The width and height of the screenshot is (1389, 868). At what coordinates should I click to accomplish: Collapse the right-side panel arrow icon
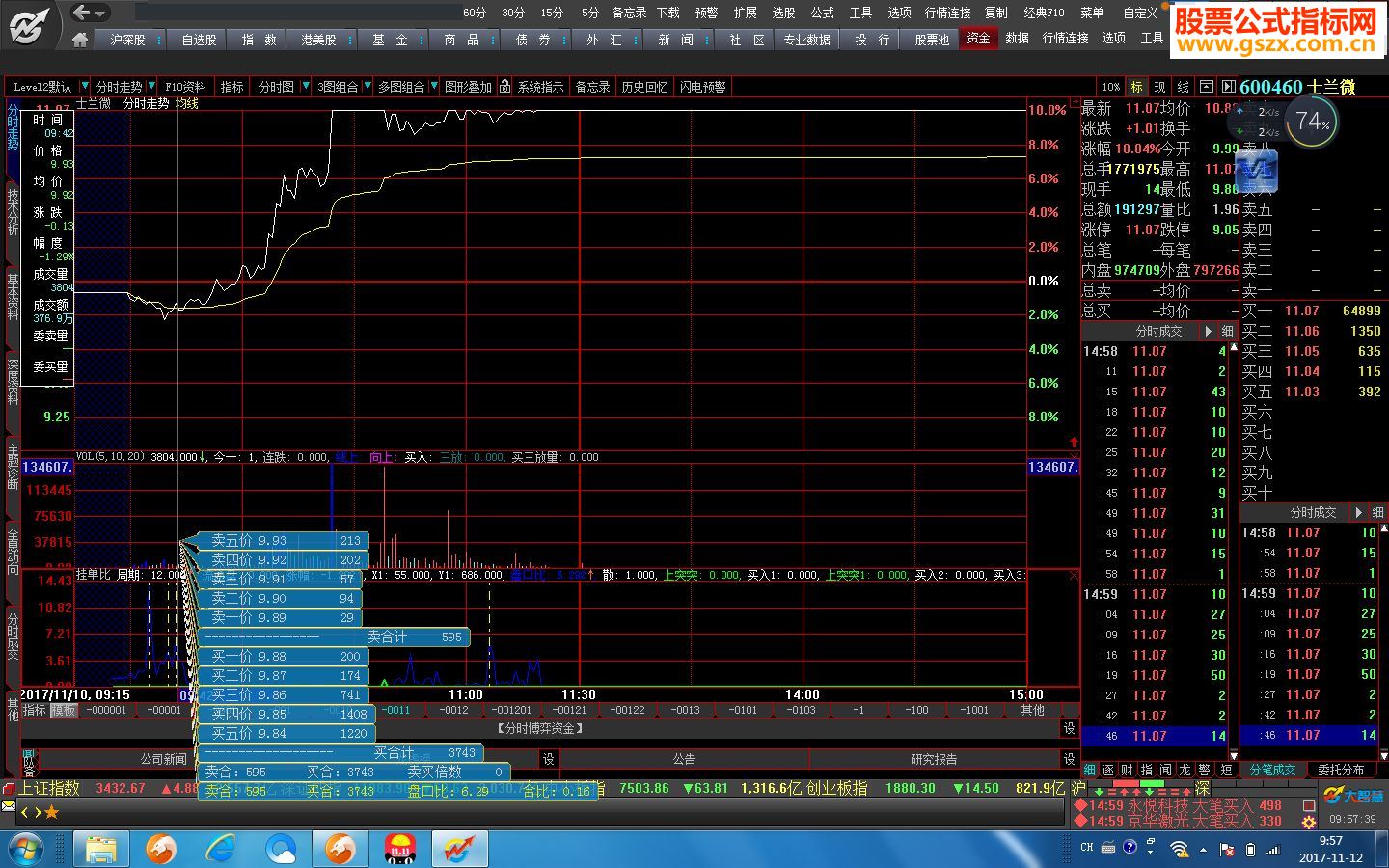point(1228,87)
